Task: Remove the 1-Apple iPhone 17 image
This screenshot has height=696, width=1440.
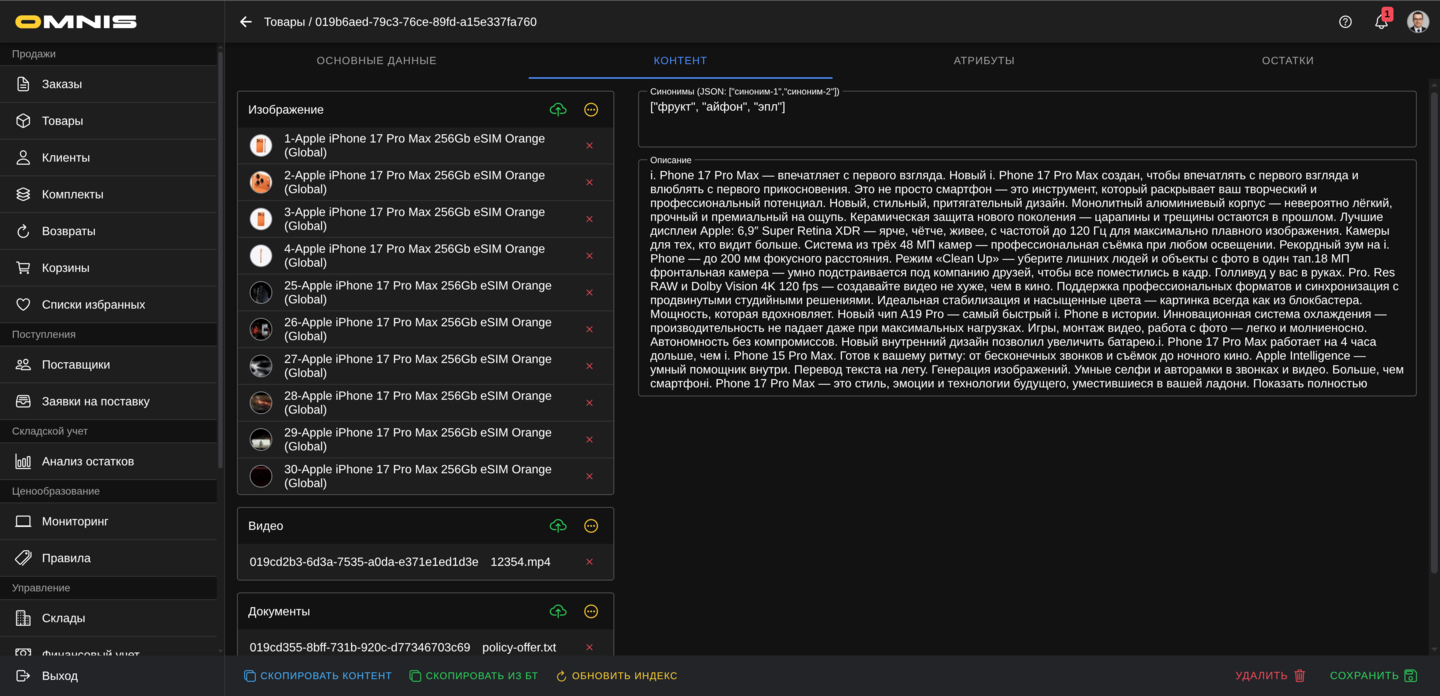Action: click(x=589, y=146)
